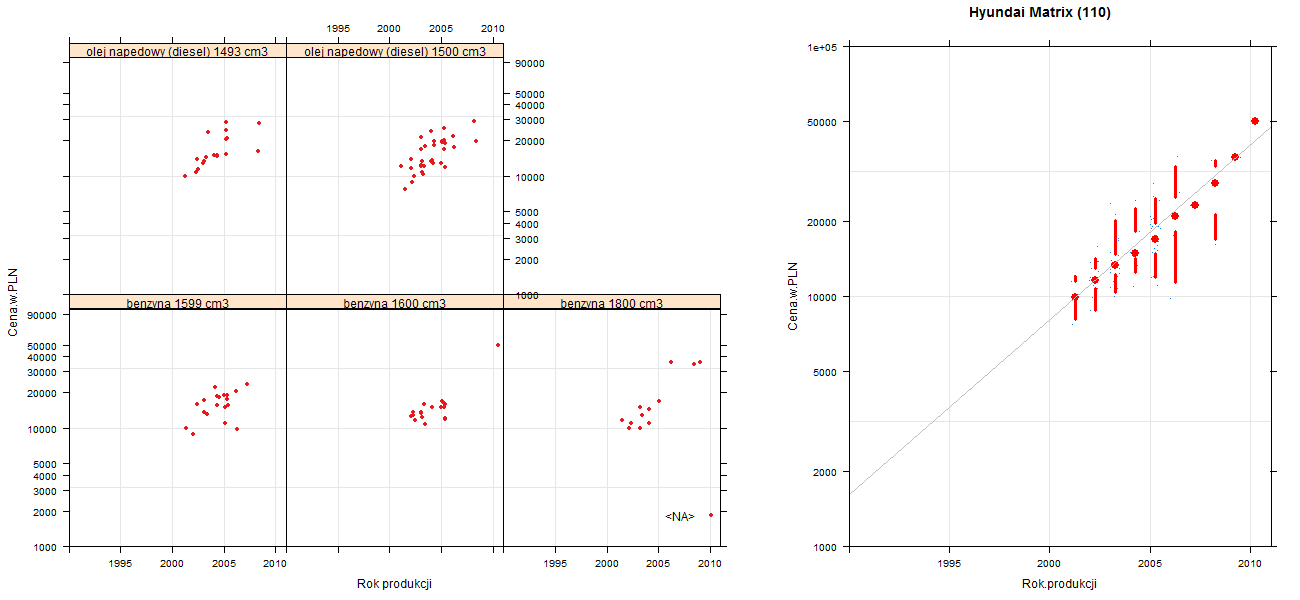Click the "2000" y-axis tick of the Hyundai Matrix plot
Screen dimensions: 1300x600
825,471
